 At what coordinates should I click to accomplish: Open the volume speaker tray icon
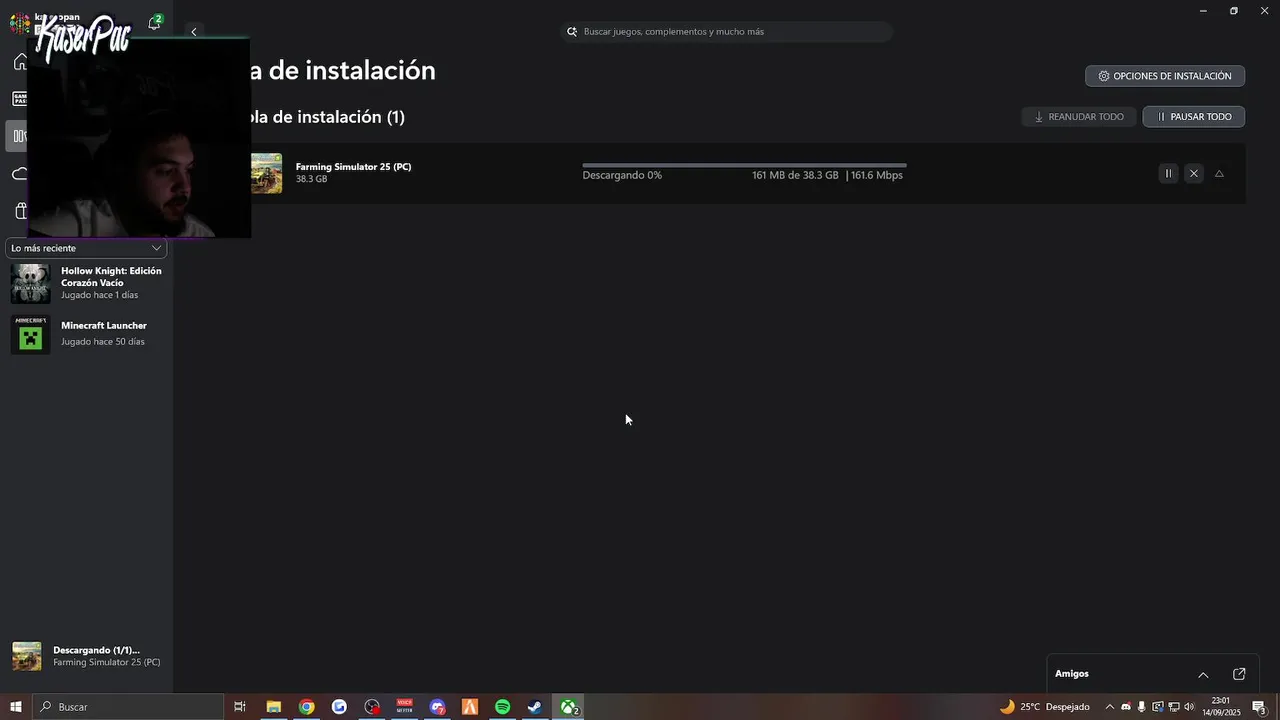[x=1189, y=707]
